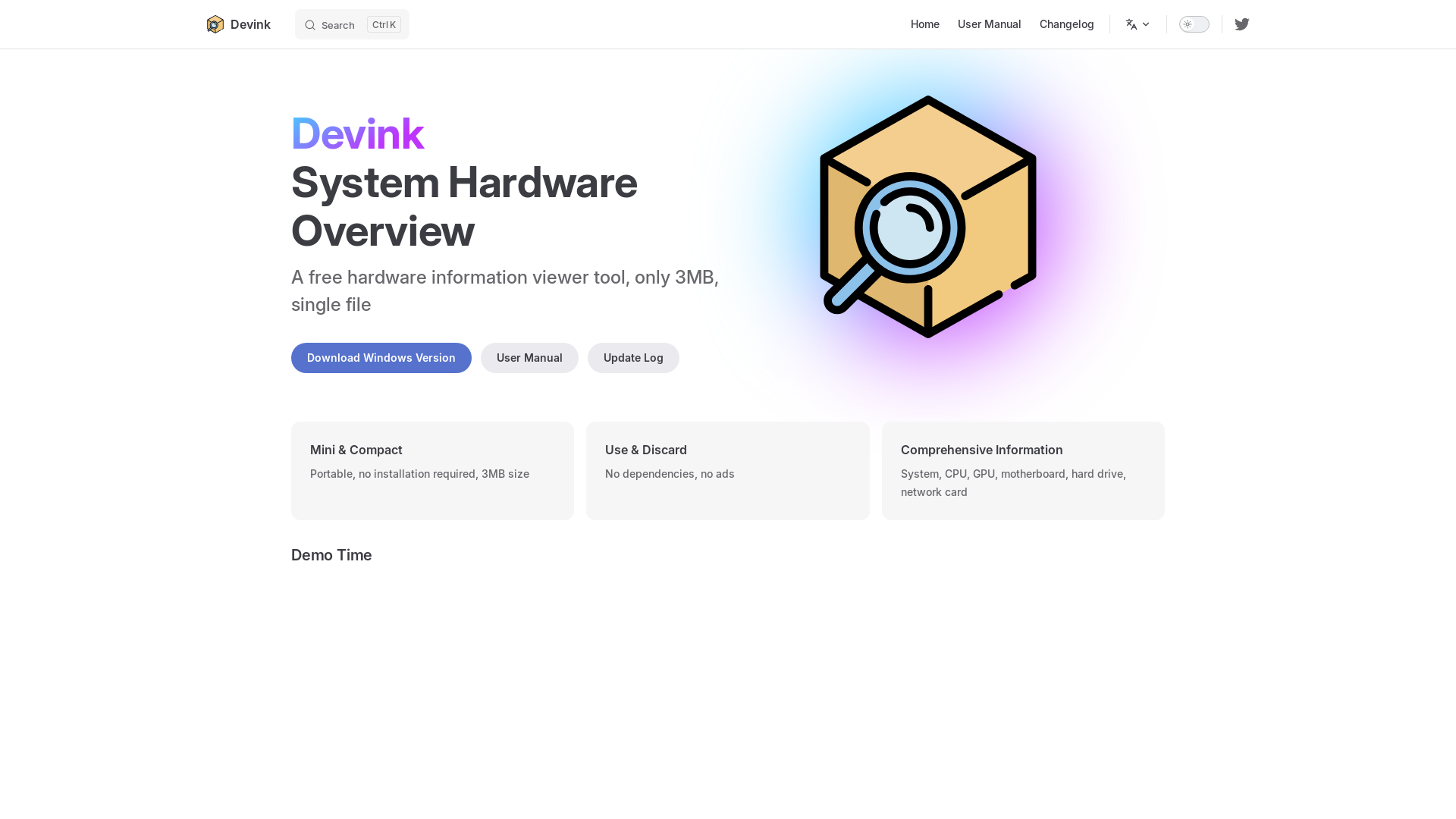Viewport: 1456px width, 819px height.
Task: Click the gradient Devink hero title
Action: click(357, 133)
